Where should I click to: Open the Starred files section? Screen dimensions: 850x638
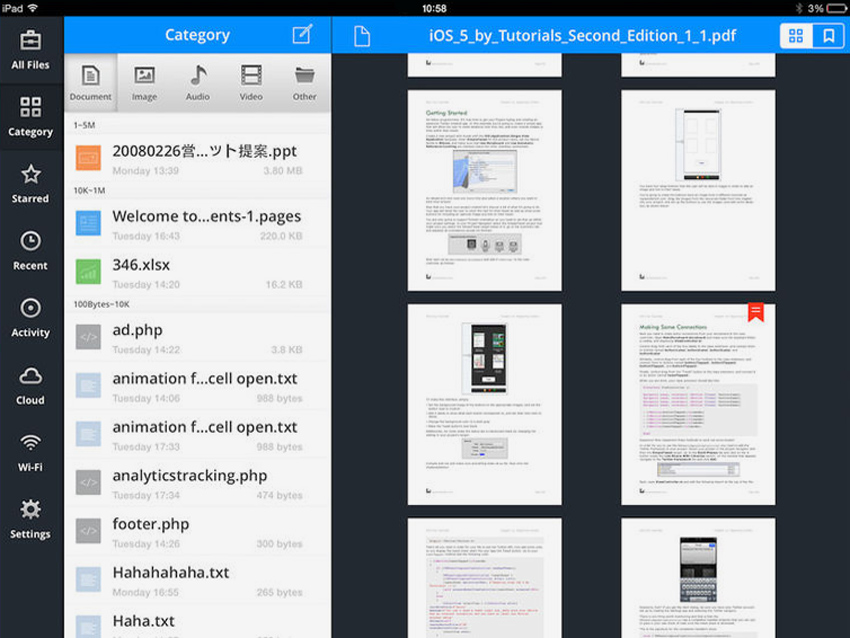click(30, 184)
